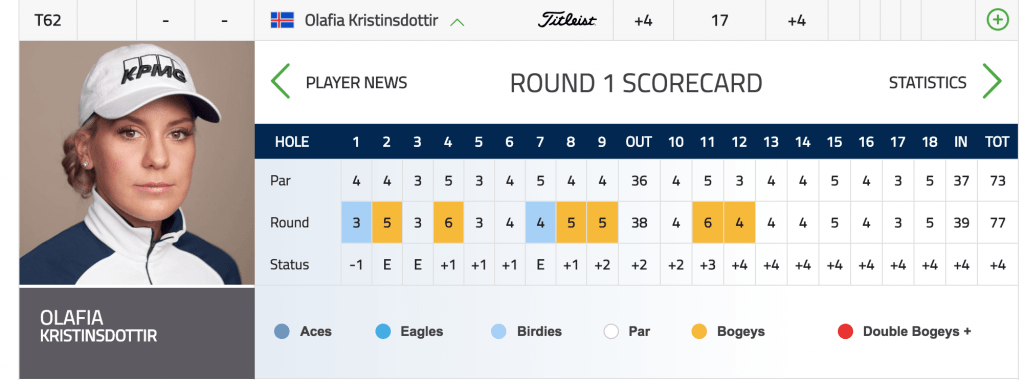Image resolution: width=1024 pixels, height=380 pixels.
Task: Click the Birdies legend circle
Action: coord(498,332)
